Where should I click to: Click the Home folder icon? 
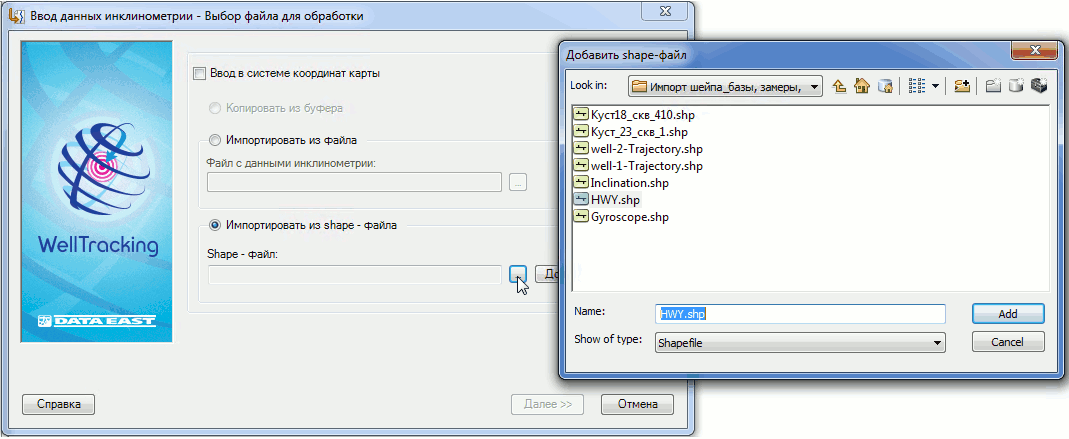click(x=862, y=87)
